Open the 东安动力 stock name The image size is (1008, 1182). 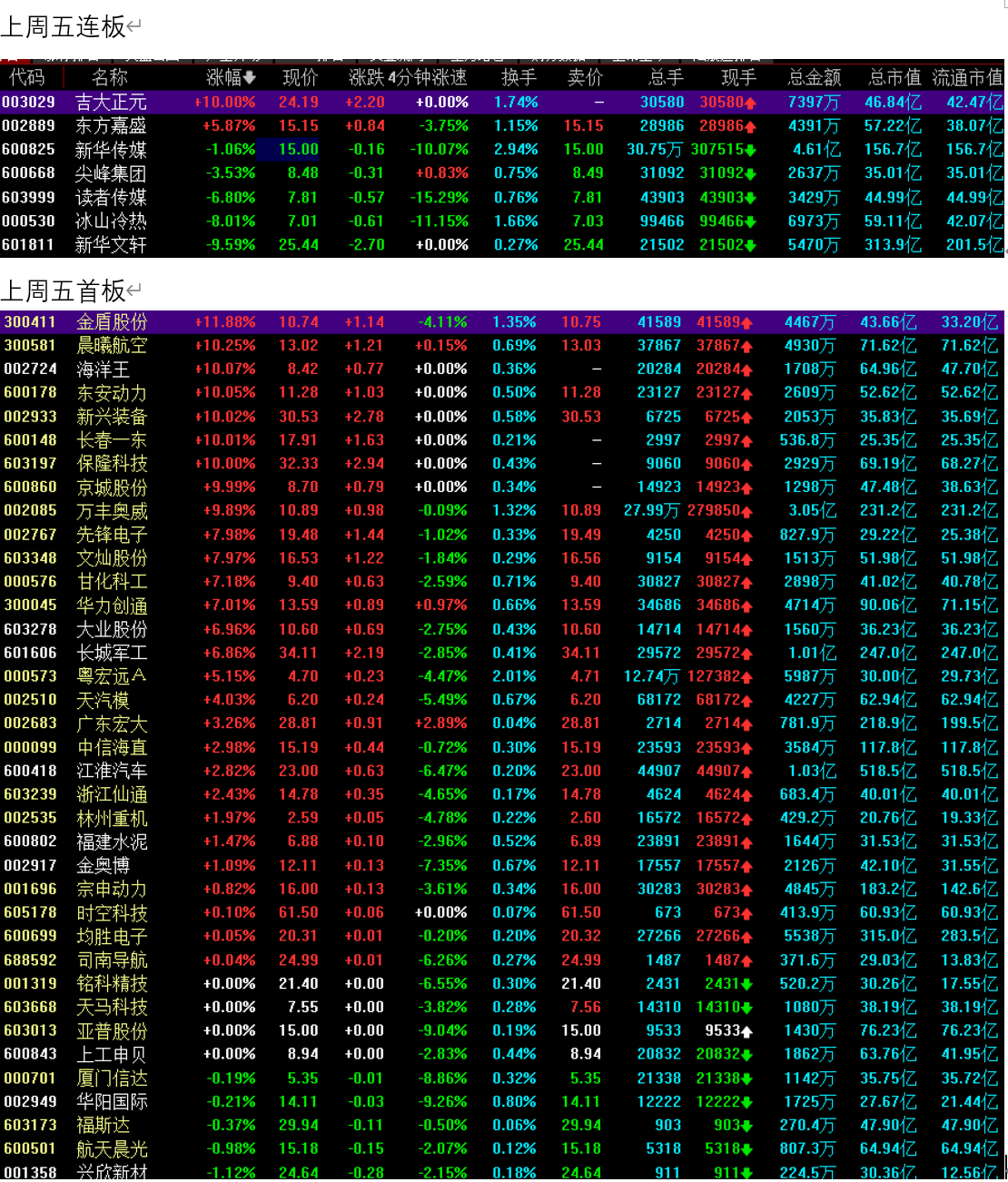click(x=112, y=392)
